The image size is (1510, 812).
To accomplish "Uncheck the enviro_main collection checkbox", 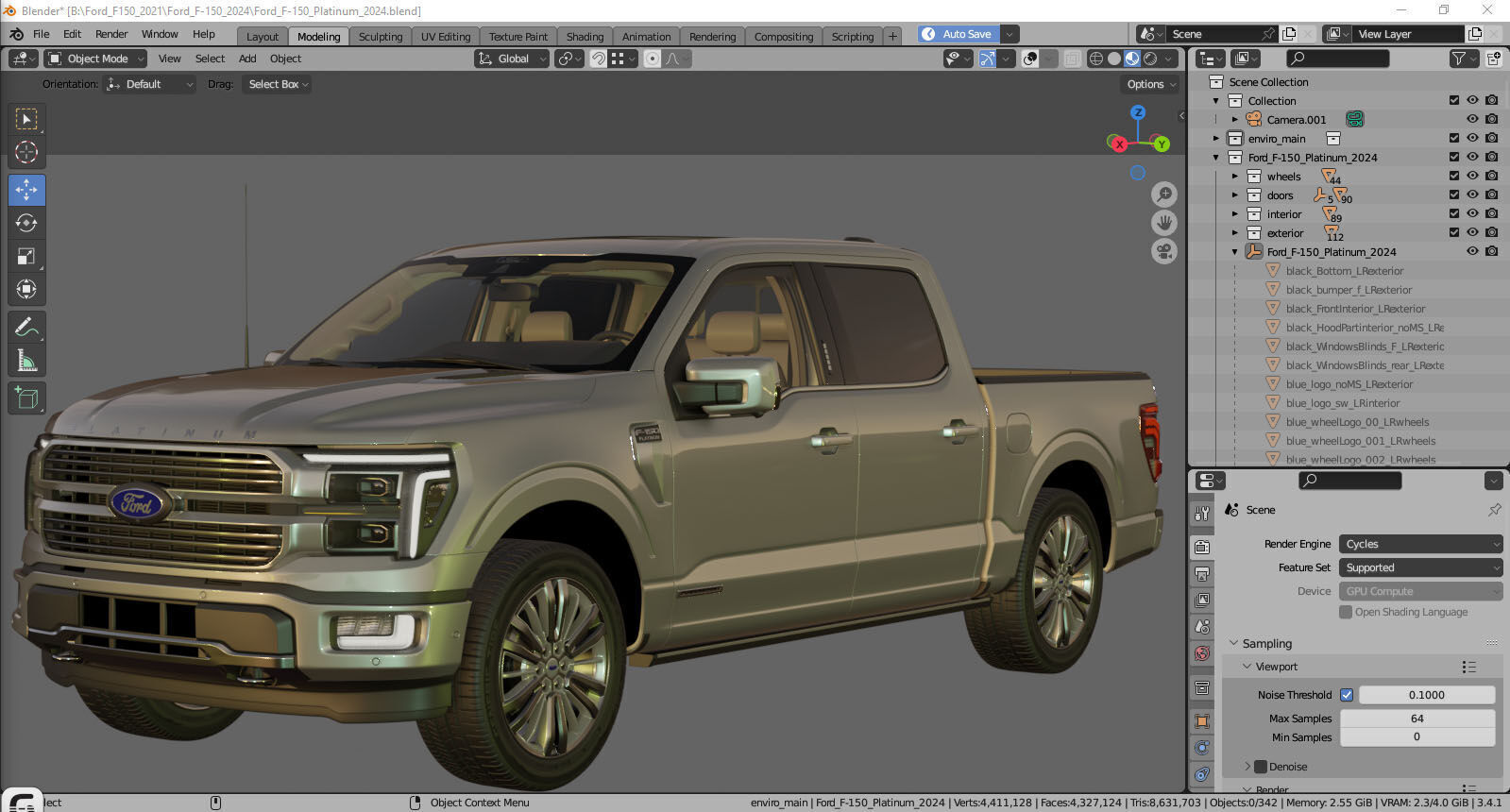I will pyautogui.click(x=1454, y=138).
